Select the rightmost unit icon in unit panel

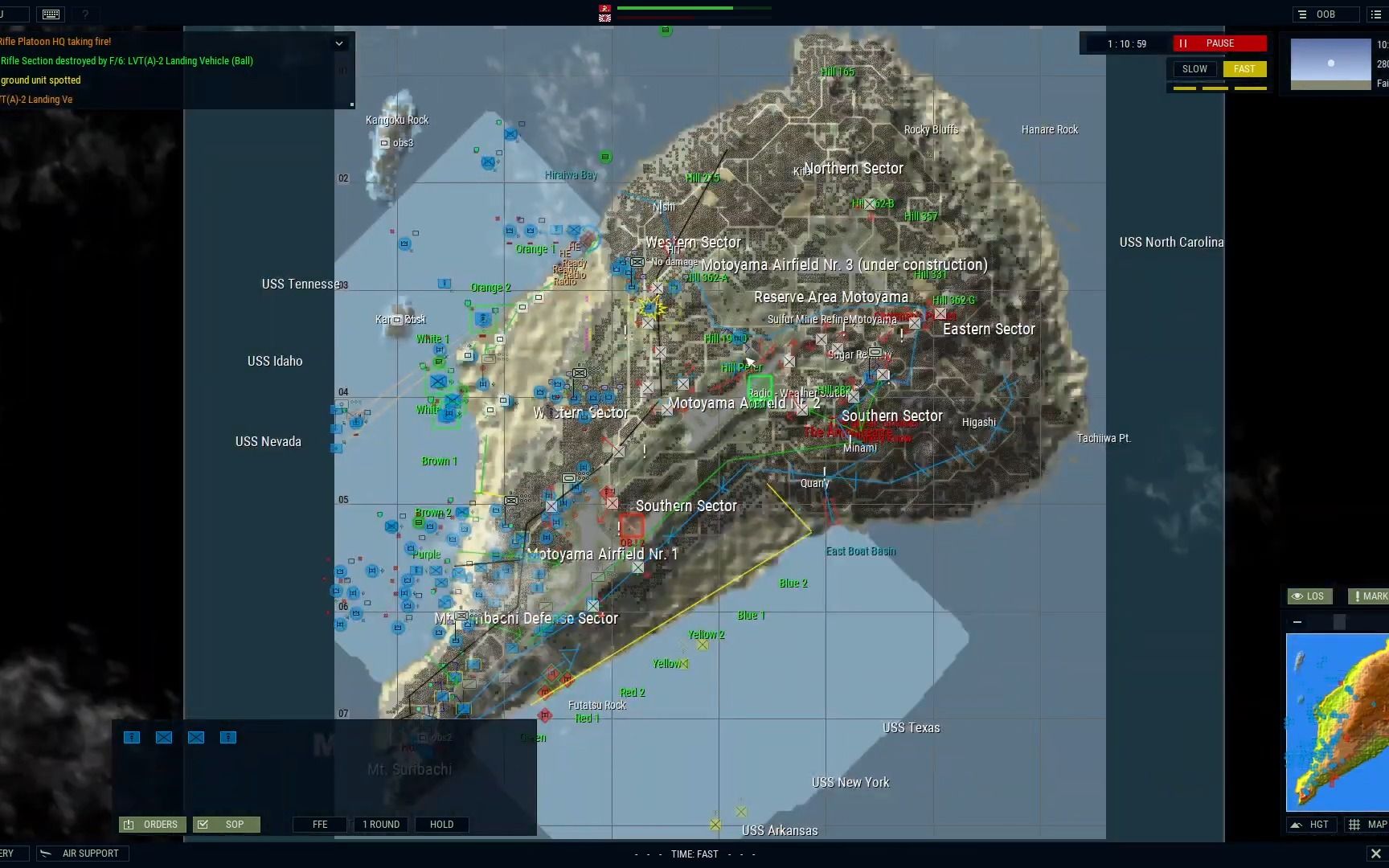pyautogui.click(x=228, y=737)
